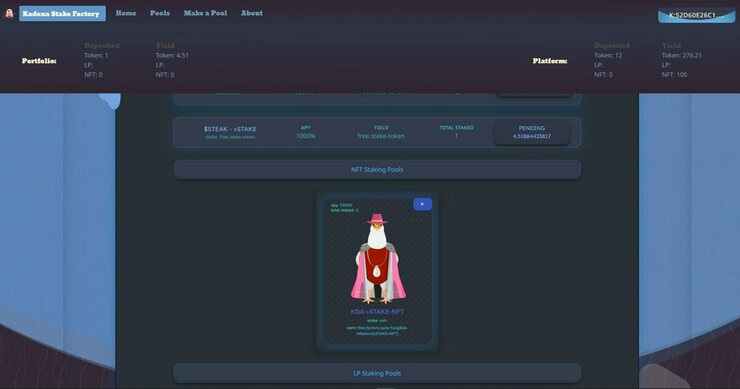Click the eagle logo icon in the navbar
The width and height of the screenshot is (740, 389).
point(9,13)
